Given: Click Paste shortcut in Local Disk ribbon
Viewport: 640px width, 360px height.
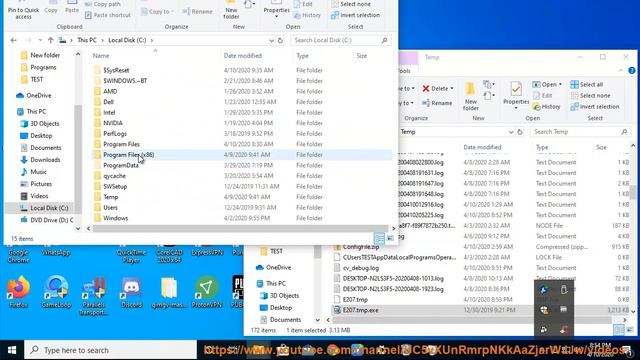Looking at the screenshot, I should coord(108,15).
